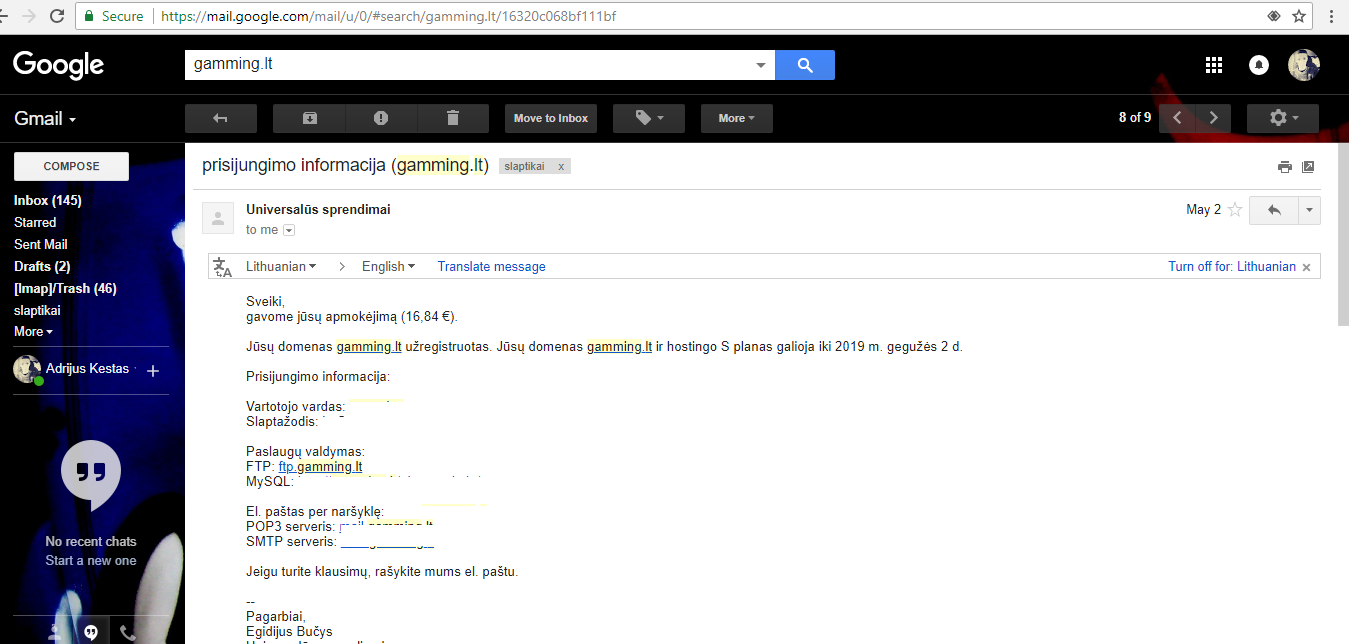Open Drafts (2) folder
1366x644 pixels.
[x=42, y=266]
